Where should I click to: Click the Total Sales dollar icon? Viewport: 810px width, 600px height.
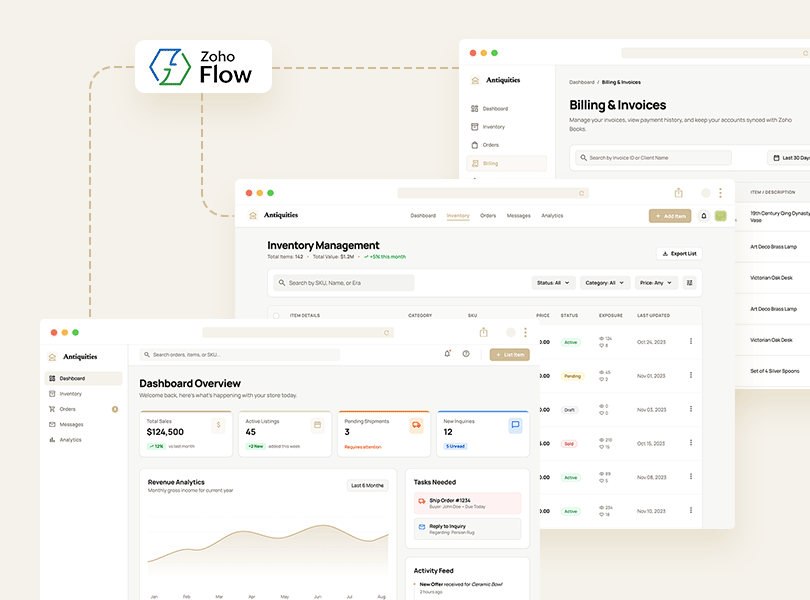click(x=218, y=425)
